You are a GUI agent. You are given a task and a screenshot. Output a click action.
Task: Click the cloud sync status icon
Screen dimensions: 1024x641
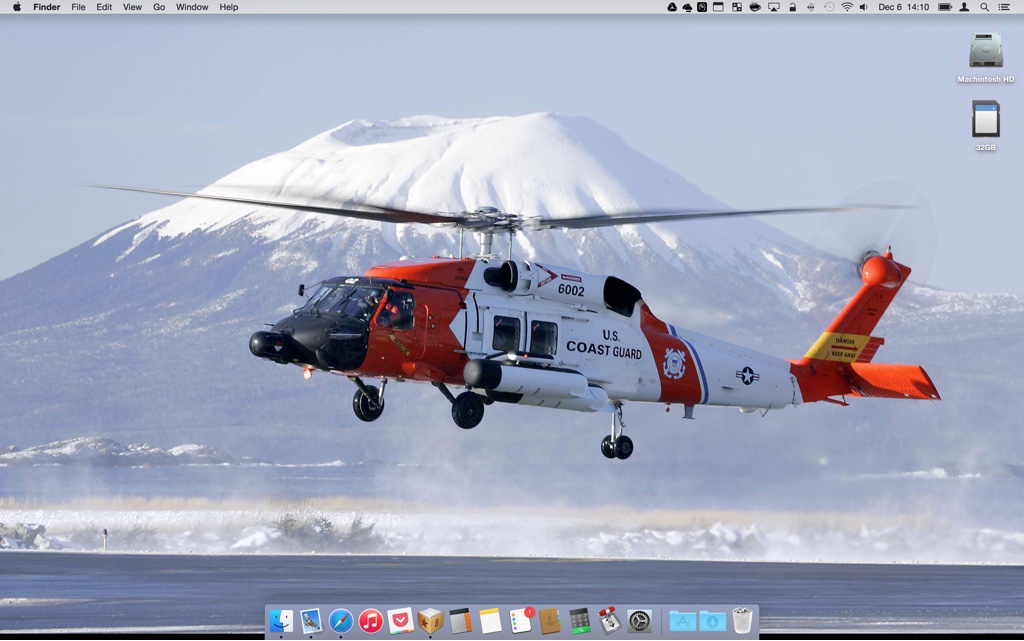tap(687, 7)
